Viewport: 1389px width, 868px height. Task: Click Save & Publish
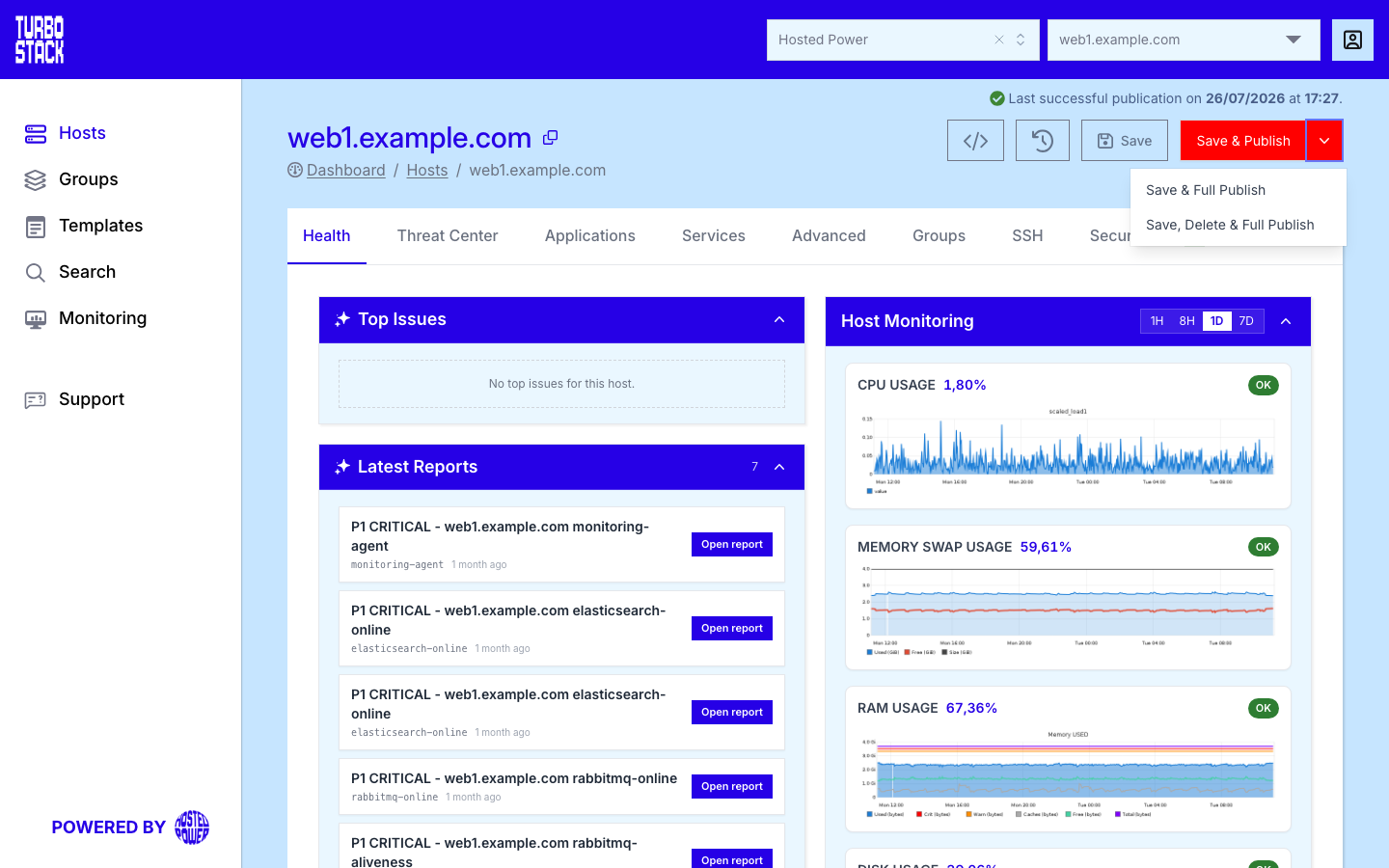[1243, 141]
